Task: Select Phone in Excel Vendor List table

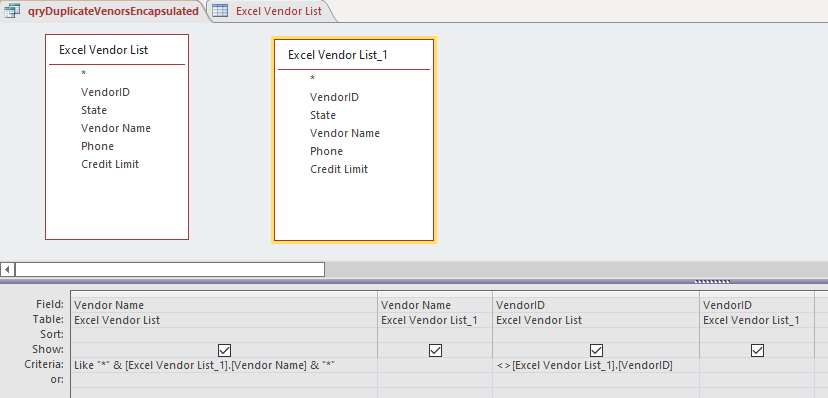Action: pos(97,146)
